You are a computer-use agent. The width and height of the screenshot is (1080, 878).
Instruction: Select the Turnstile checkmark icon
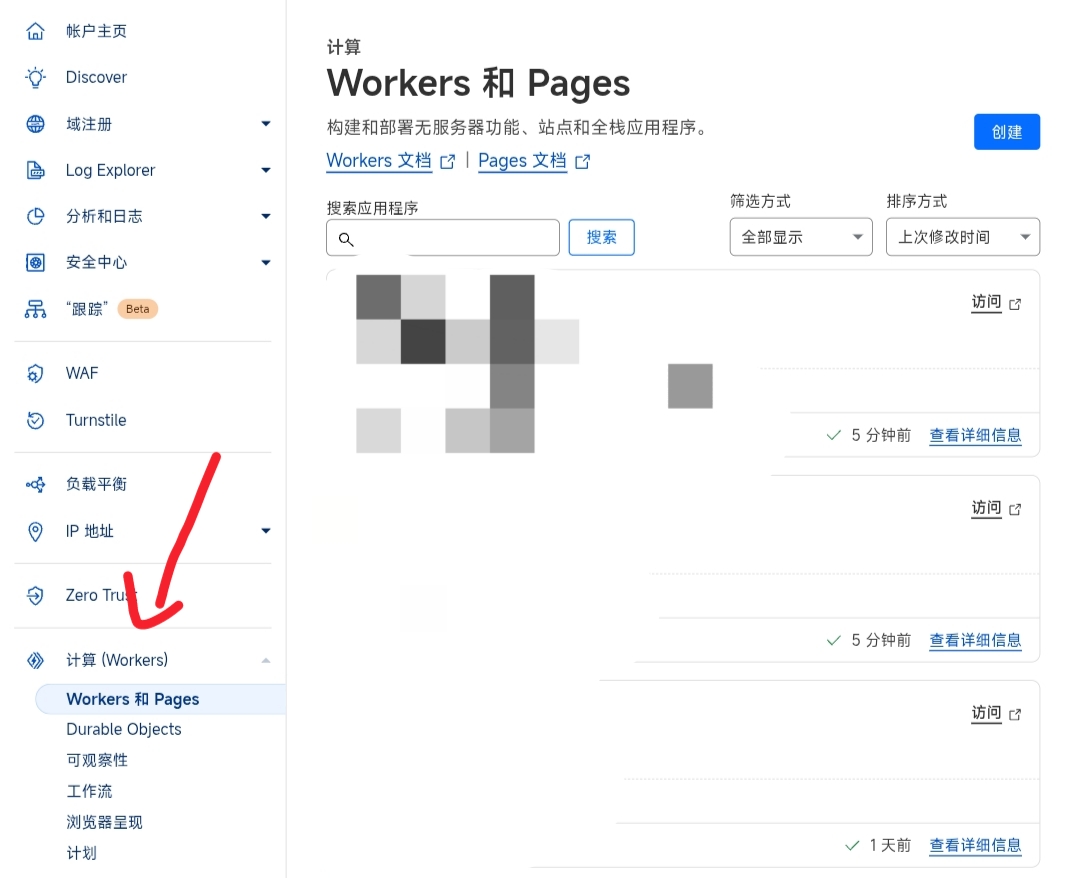click(x=34, y=420)
